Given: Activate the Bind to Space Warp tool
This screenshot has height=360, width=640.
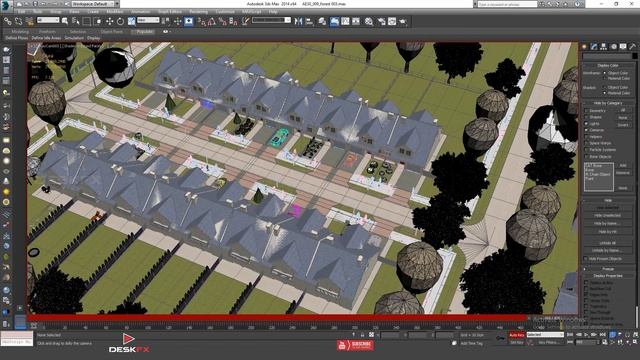Looking at the screenshot, I should [x=29, y=21].
